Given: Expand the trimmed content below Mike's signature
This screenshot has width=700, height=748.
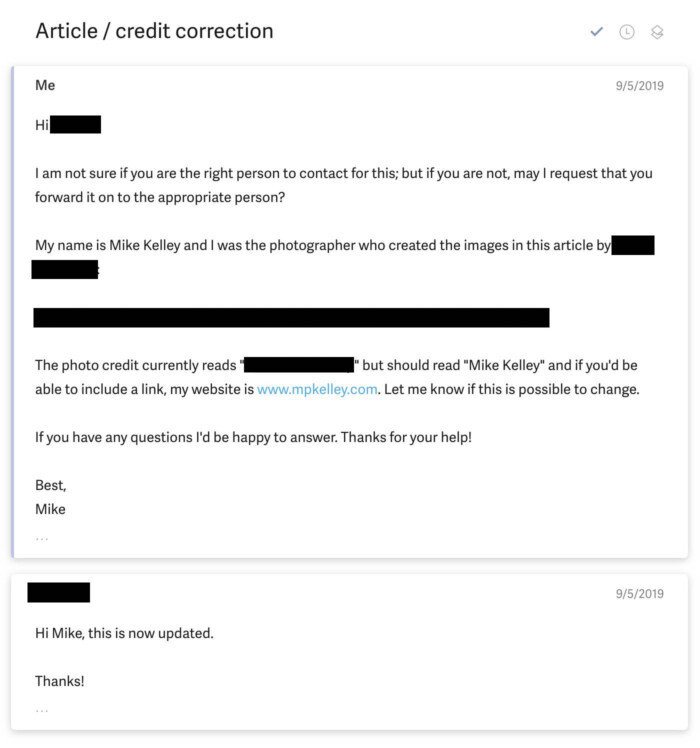Looking at the screenshot, I should (x=41, y=538).
